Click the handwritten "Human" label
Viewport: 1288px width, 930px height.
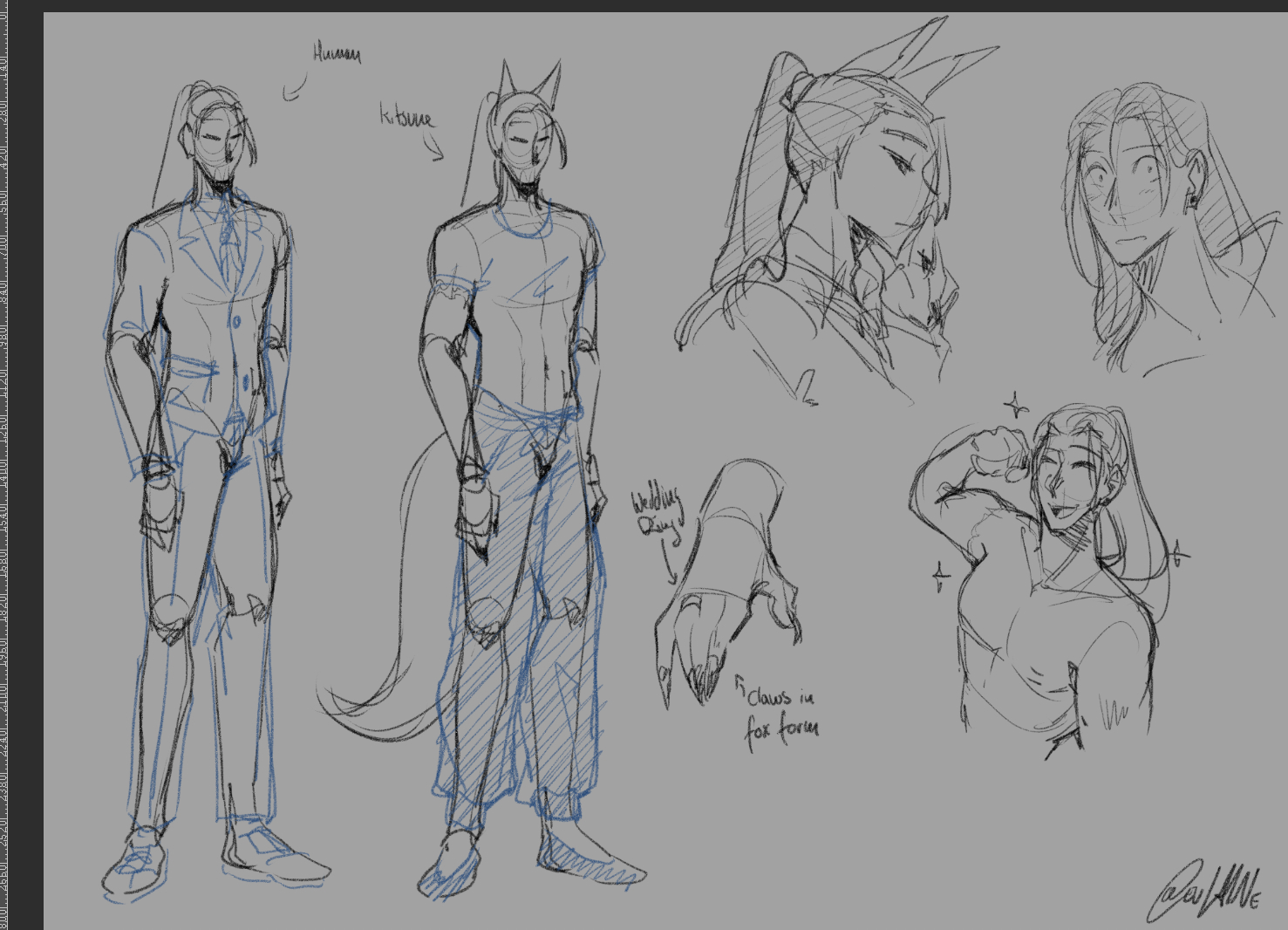(337, 54)
